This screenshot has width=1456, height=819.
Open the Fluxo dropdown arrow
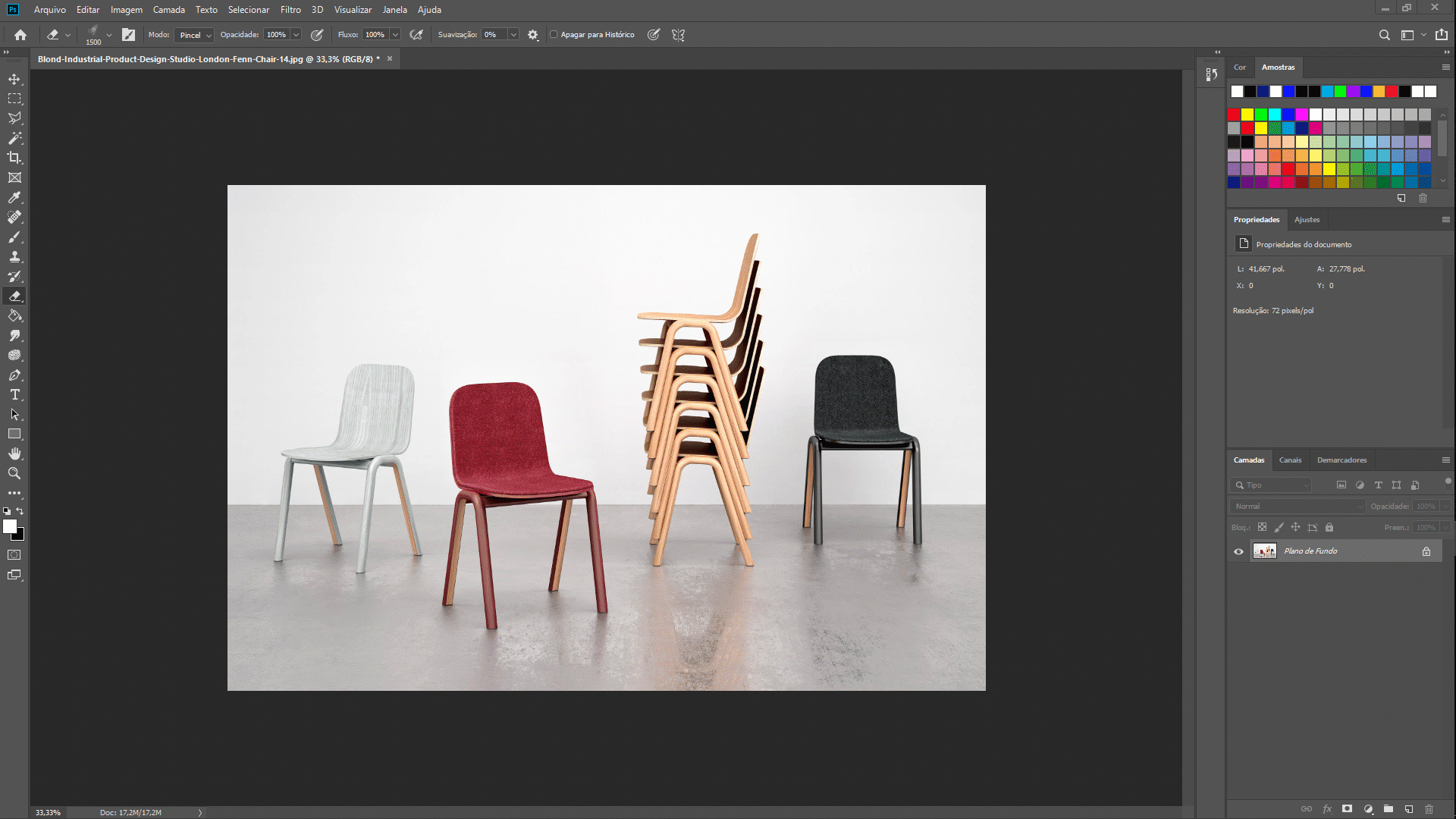pyautogui.click(x=395, y=35)
